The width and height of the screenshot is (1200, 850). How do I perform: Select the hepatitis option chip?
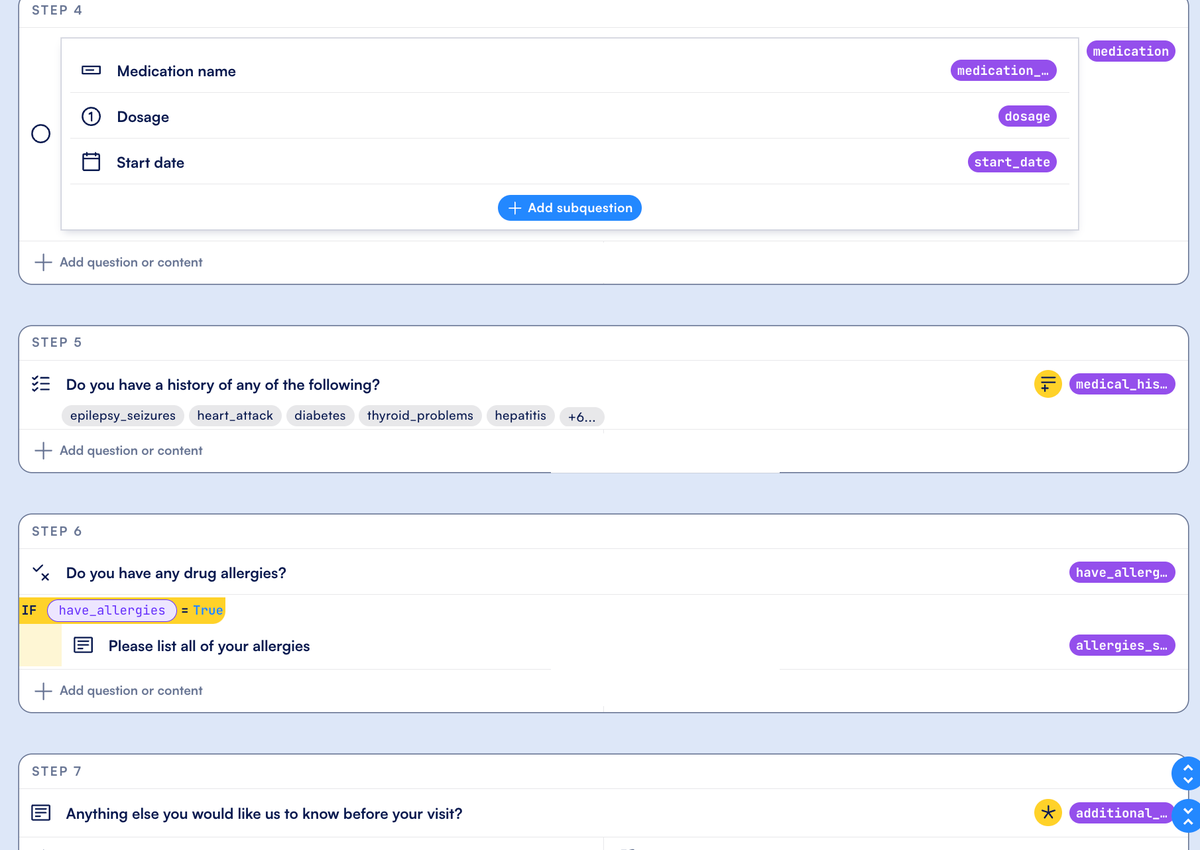coord(520,415)
